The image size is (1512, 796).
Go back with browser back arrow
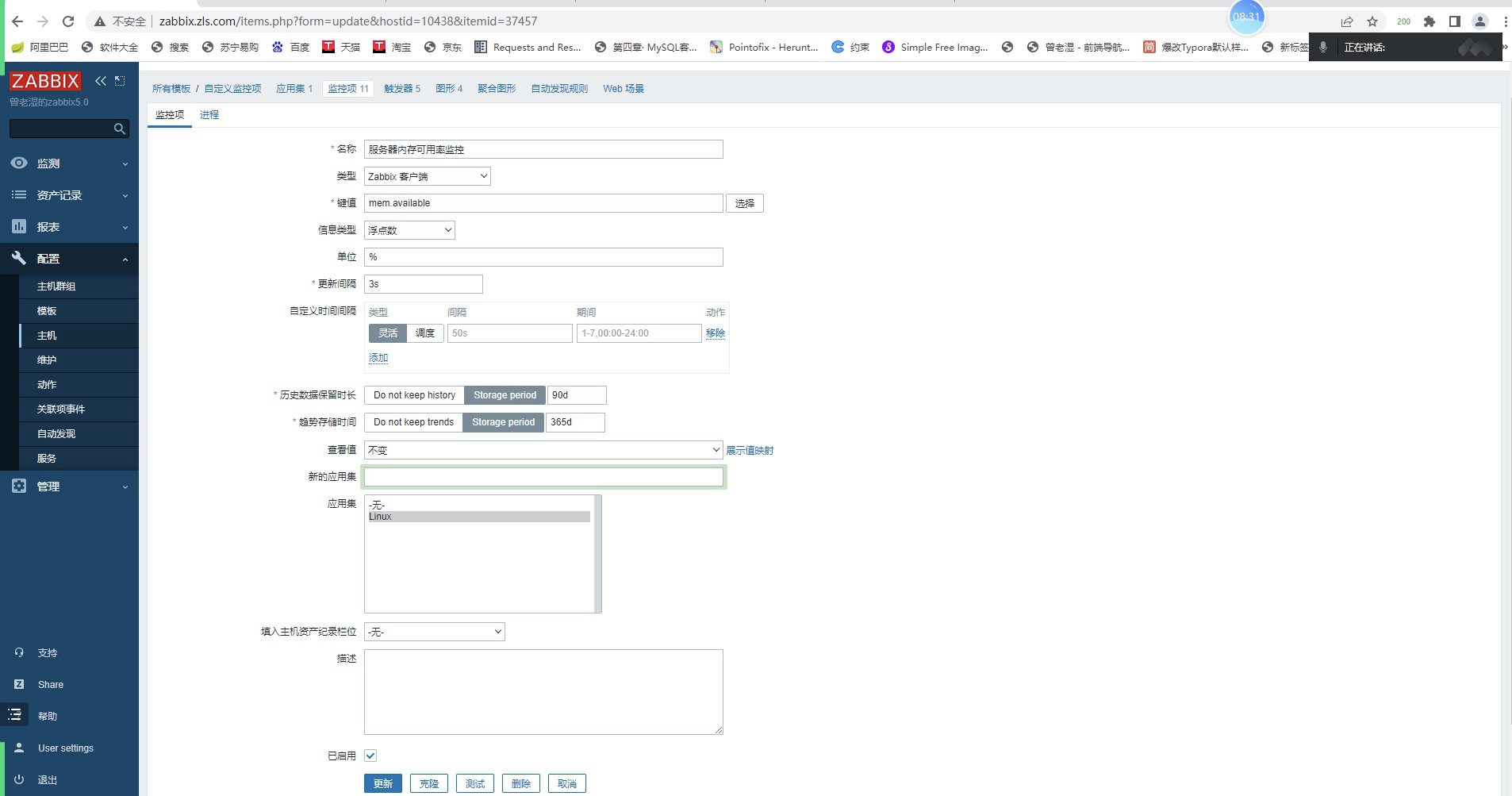(17, 21)
